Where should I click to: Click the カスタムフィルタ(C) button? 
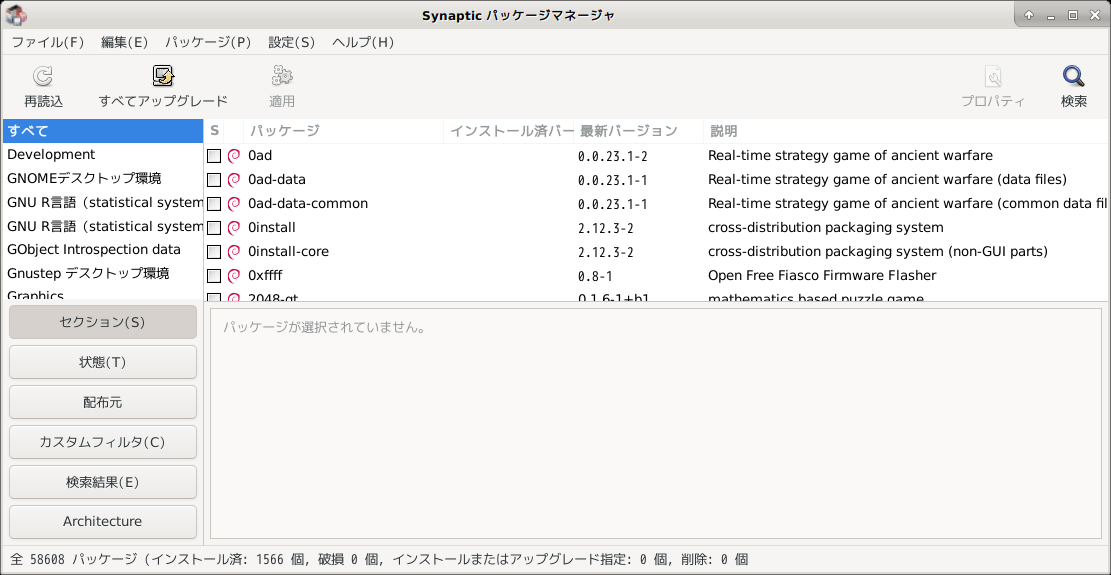(x=103, y=443)
